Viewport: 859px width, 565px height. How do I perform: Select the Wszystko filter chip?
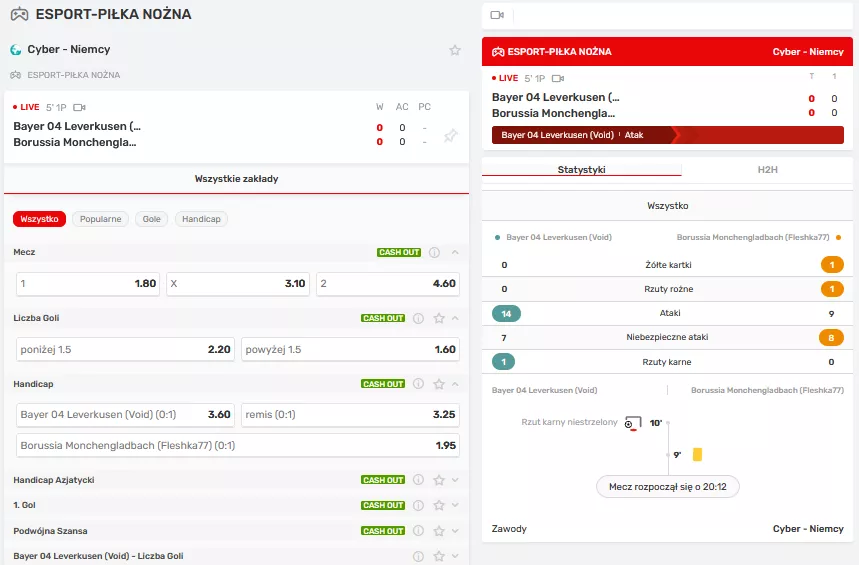(39, 219)
